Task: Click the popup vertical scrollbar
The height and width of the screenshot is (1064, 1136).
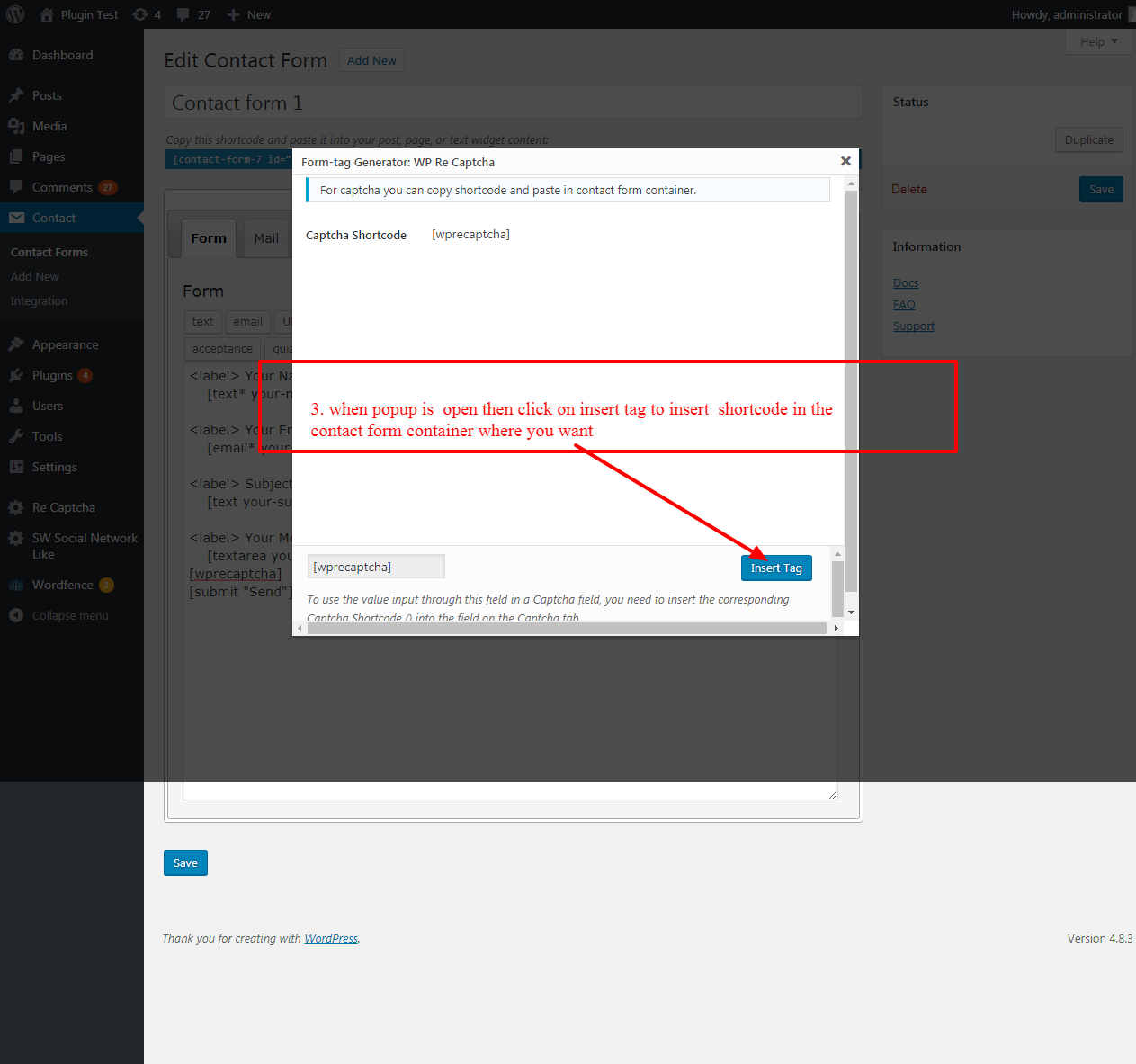Action: (851, 391)
